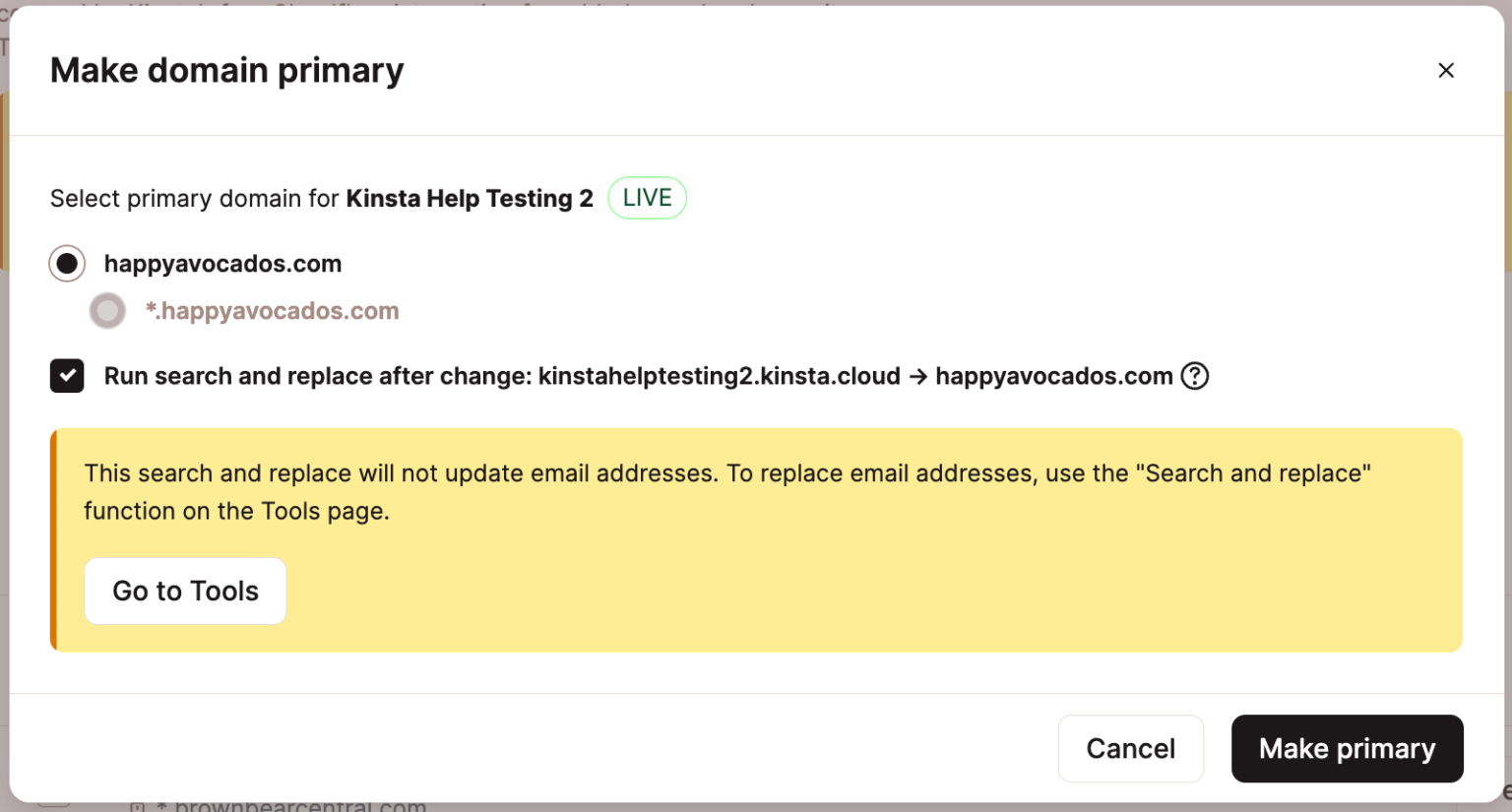Click the happyavocados.com domain label
1512x812 pixels.
point(222,264)
